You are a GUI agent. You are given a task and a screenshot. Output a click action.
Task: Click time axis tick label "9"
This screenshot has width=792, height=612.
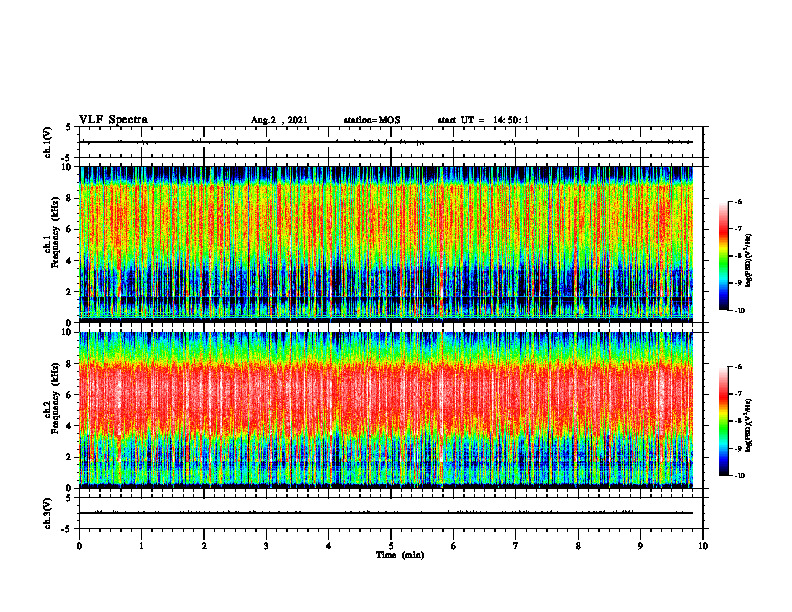point(640,546)
